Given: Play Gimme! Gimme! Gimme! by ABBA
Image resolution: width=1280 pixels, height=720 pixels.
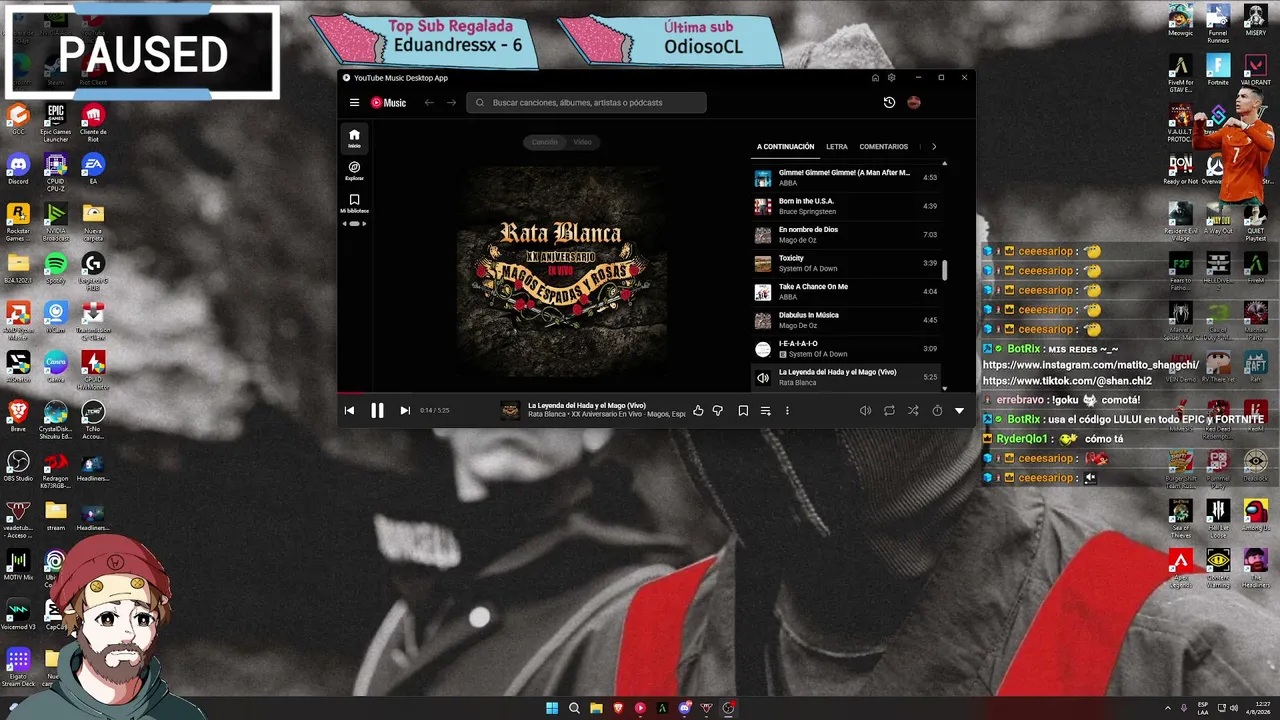Looking at the screenshot, I should [x=846, y=178].
